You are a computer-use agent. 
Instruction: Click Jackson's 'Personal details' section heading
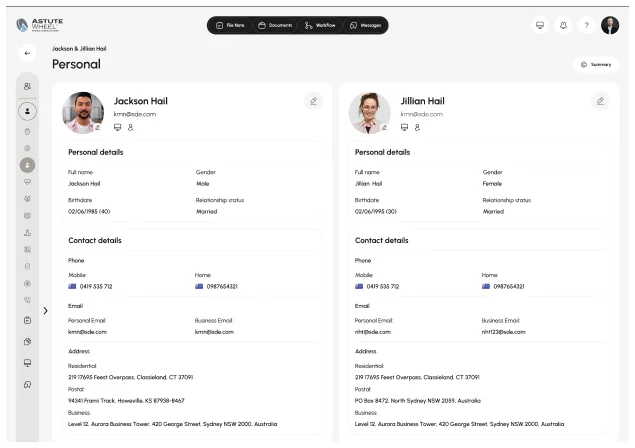tap(96, 152)
